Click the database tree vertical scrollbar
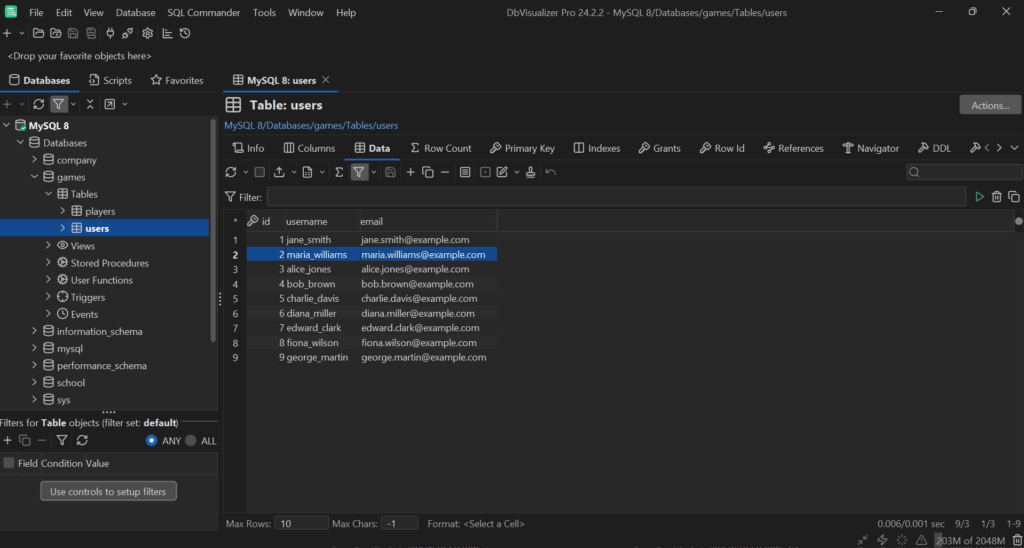 213,230
